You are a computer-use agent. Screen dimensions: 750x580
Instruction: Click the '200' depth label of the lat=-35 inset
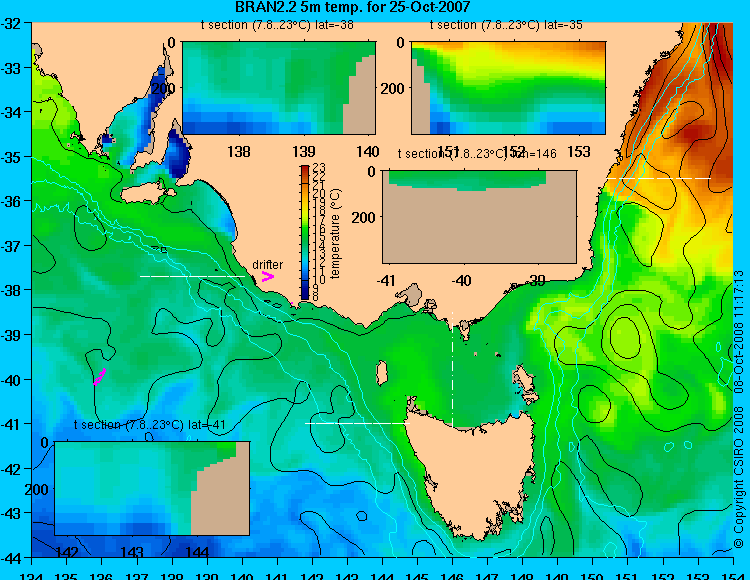click(x=392, y=88)
